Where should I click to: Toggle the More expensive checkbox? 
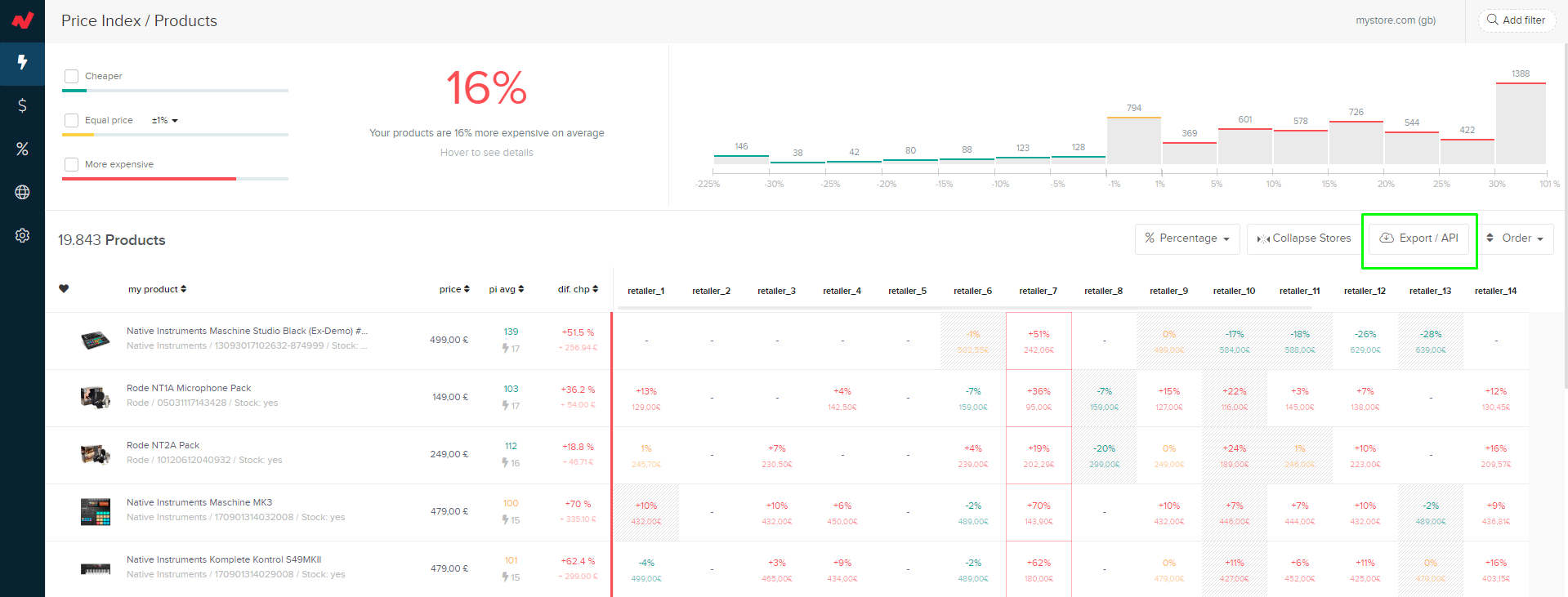[72, 164]
